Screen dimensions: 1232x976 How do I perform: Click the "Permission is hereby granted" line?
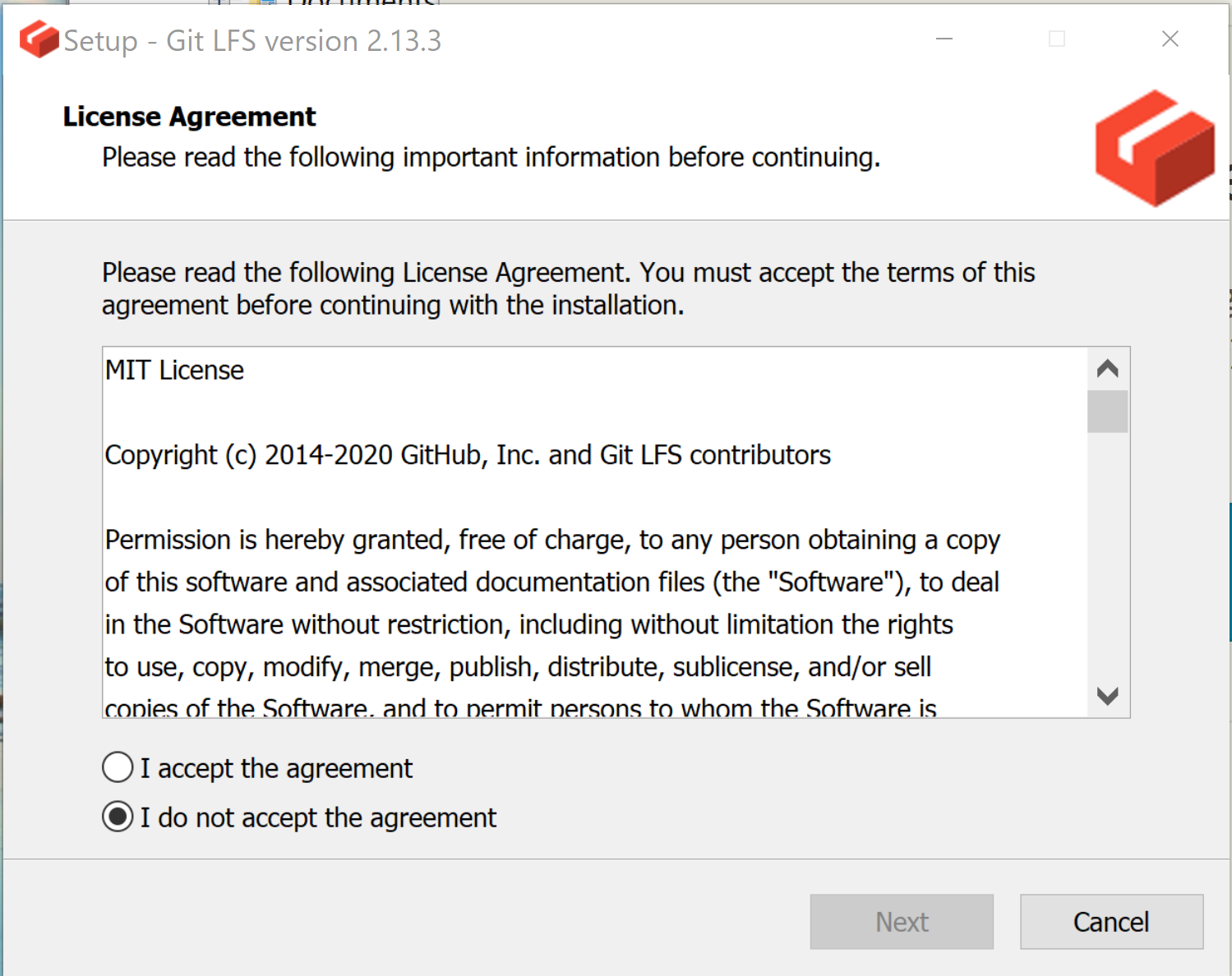click(552, 541)
